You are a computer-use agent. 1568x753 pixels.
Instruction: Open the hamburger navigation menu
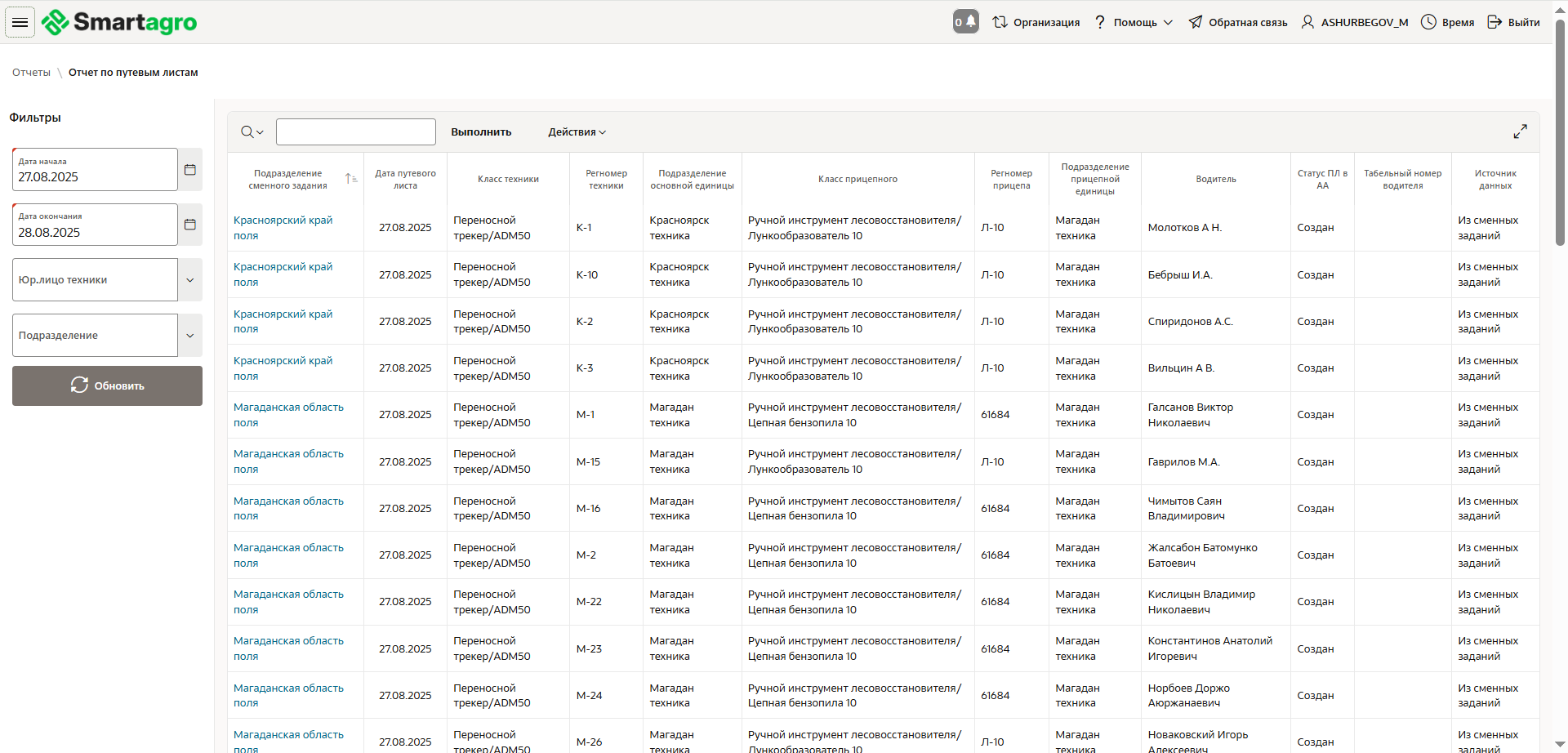click(x=20, y=23)
